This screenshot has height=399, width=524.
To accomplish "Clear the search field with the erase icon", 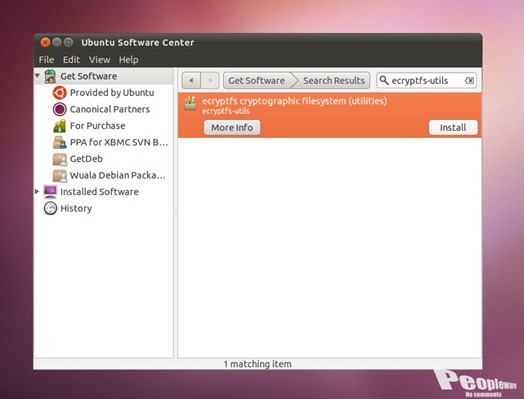I will (469, 81).
